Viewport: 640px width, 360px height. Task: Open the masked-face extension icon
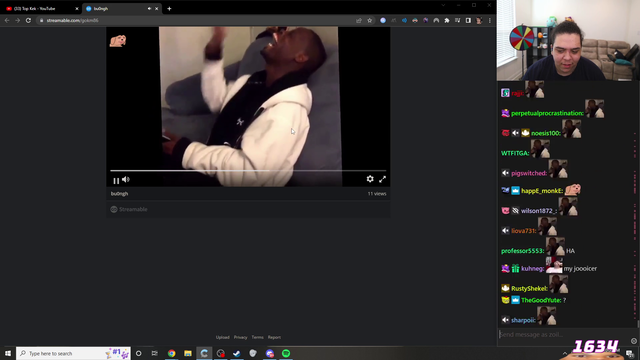415,20
